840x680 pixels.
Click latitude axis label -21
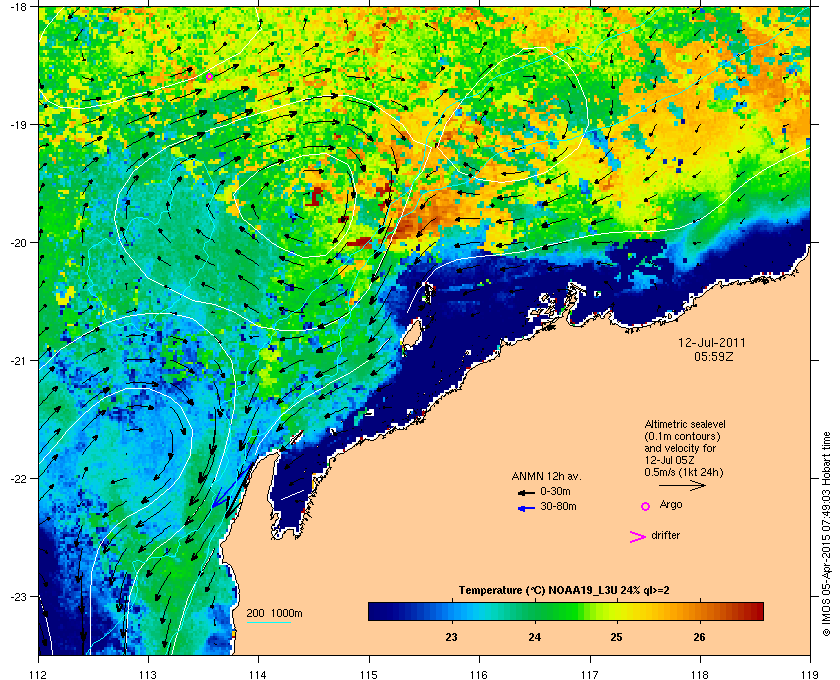(18, 360)
